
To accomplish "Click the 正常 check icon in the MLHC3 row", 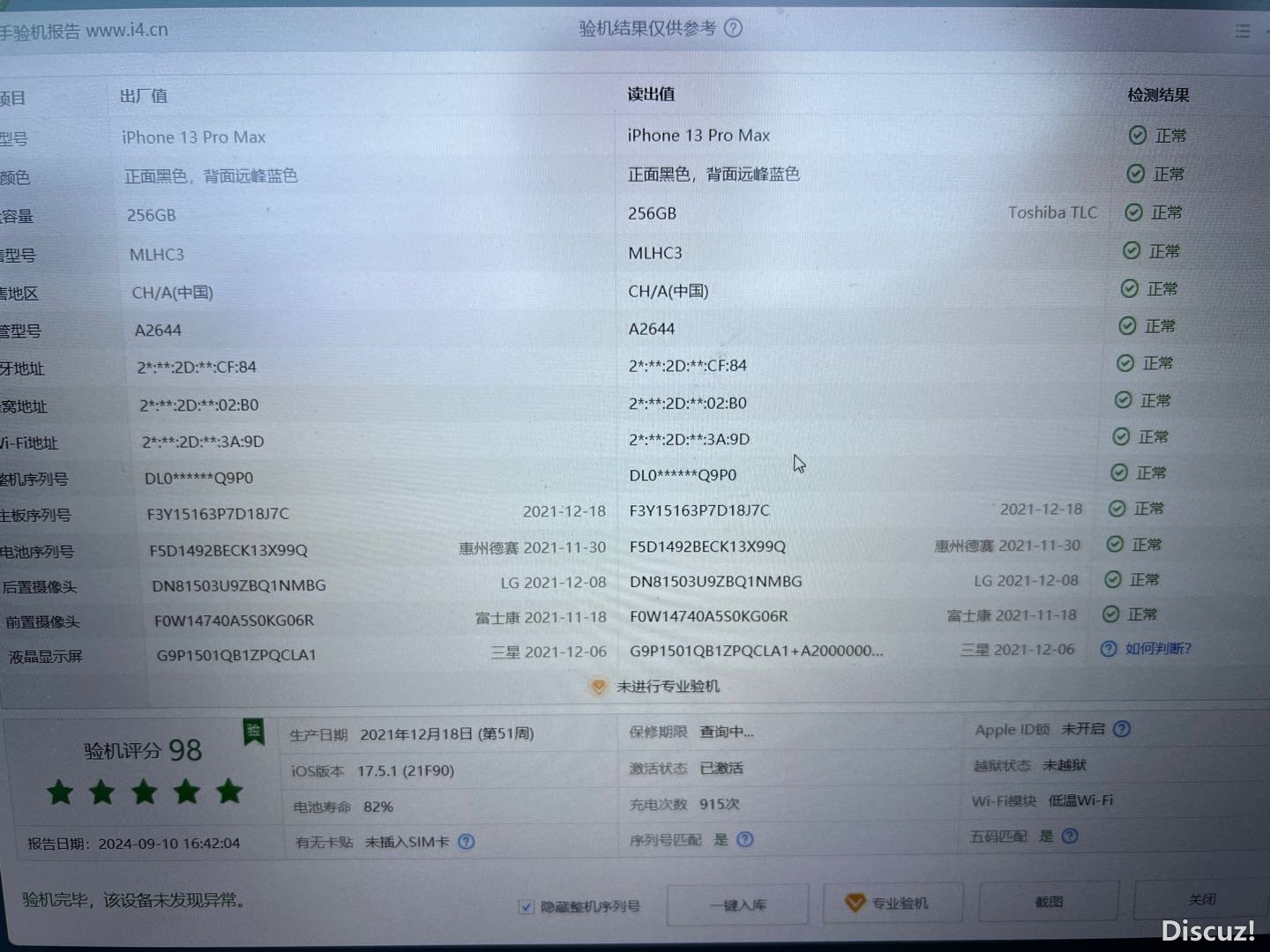I will coord(1132,251).
